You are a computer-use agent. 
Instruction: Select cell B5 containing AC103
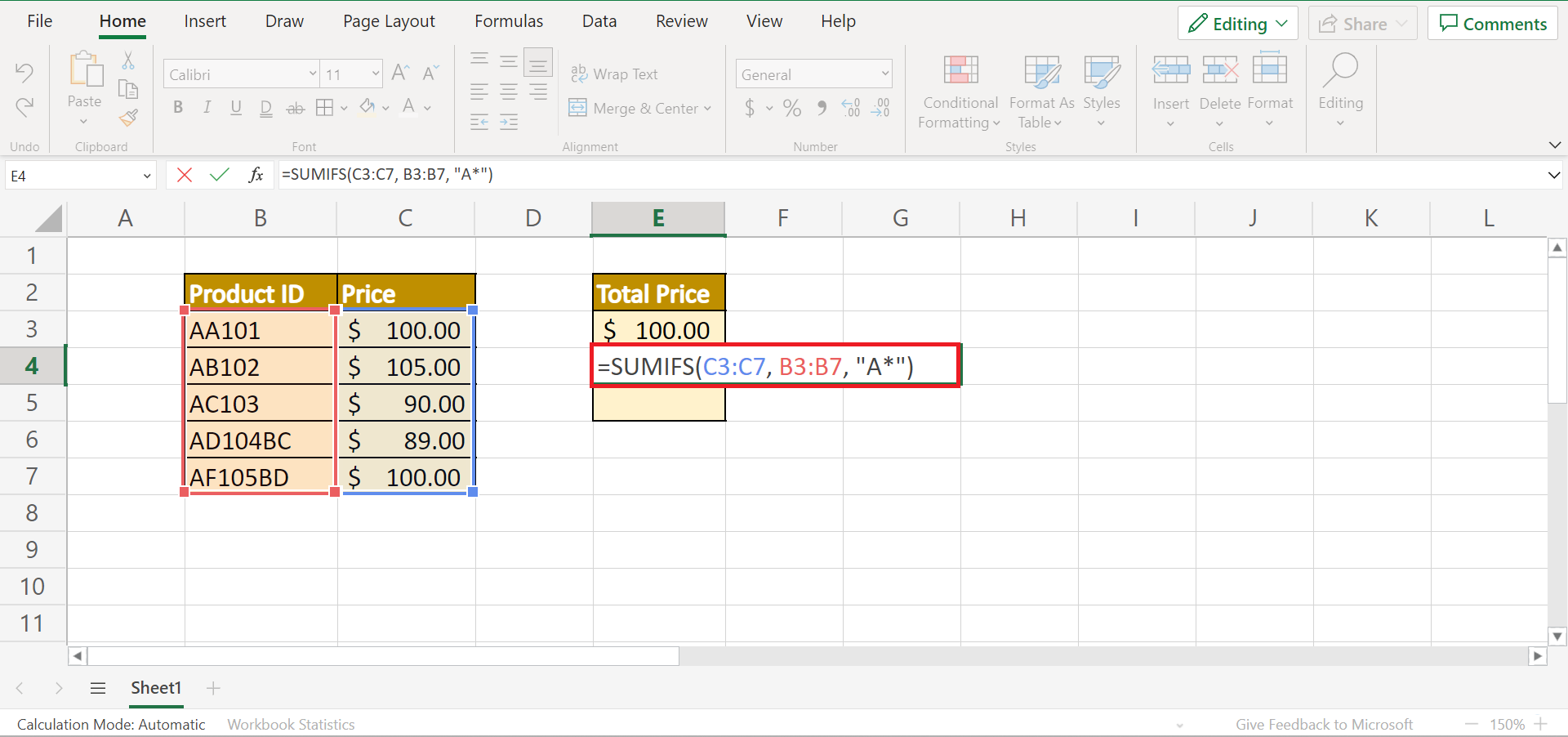tap(260, 404)
